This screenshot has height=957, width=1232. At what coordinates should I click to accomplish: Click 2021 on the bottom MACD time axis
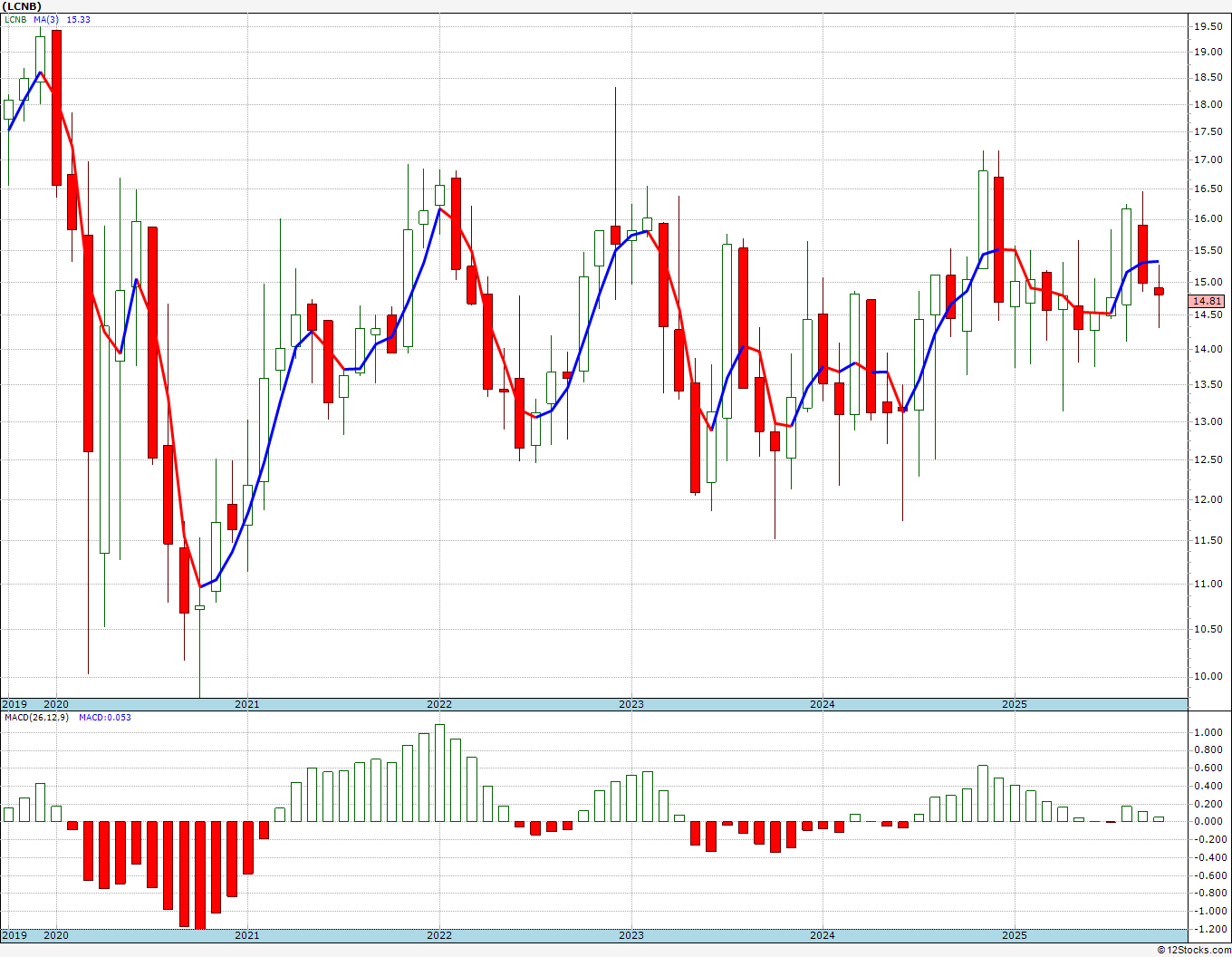[247, 935]
